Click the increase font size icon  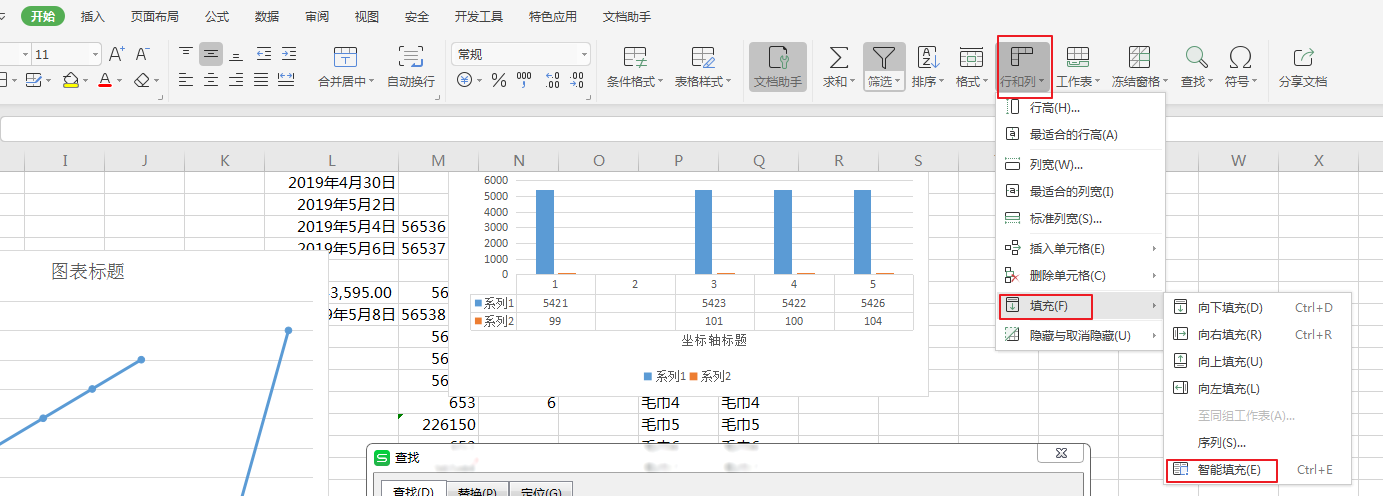tap(117, 54)
